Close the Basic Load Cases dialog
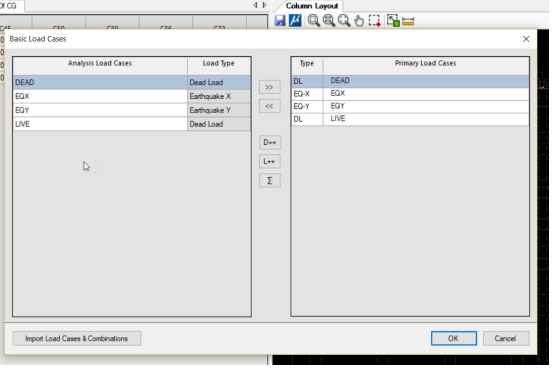 pyautogui.click(x=526, y=39)
